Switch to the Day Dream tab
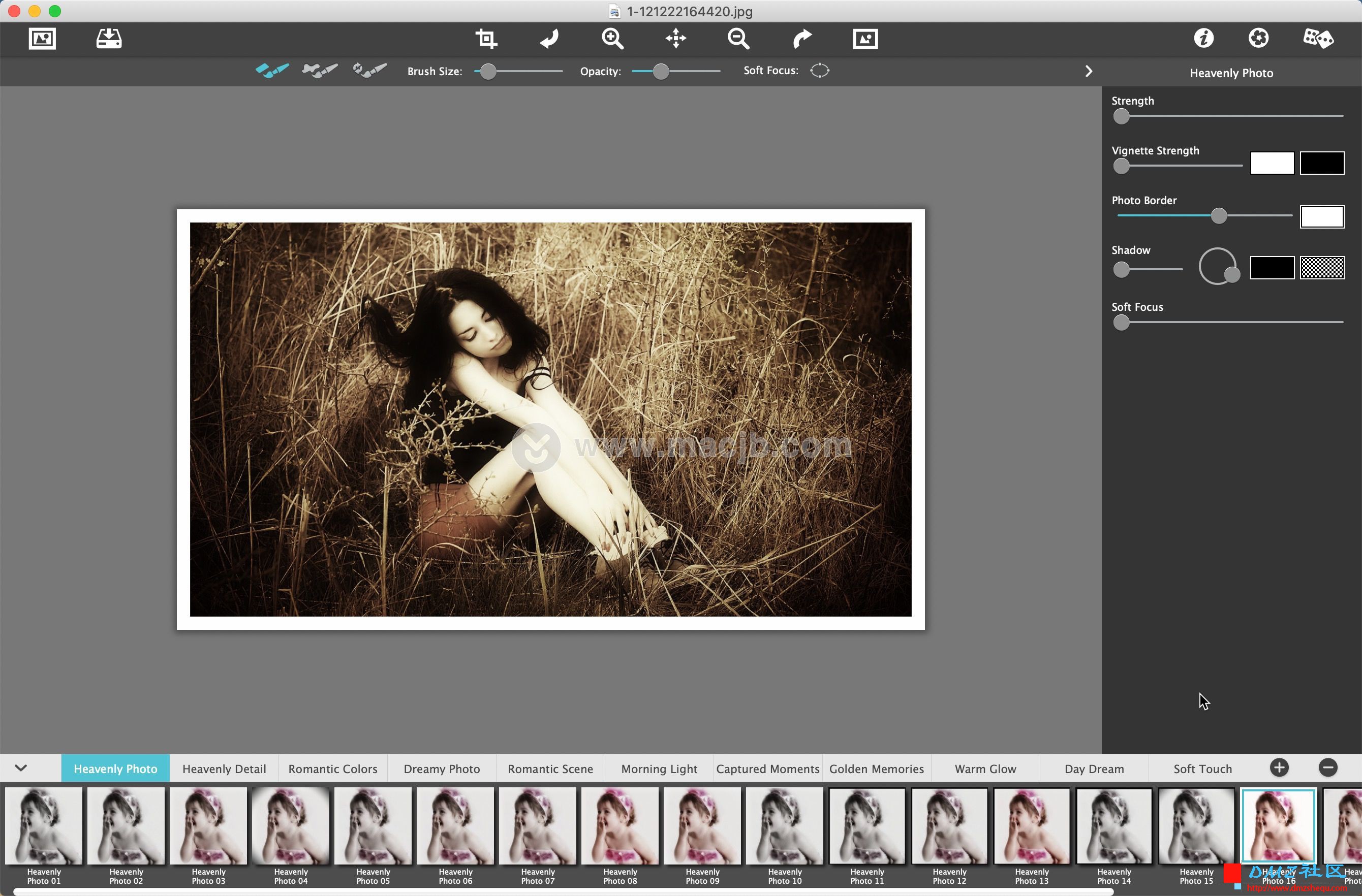 tap(1094, 768)
